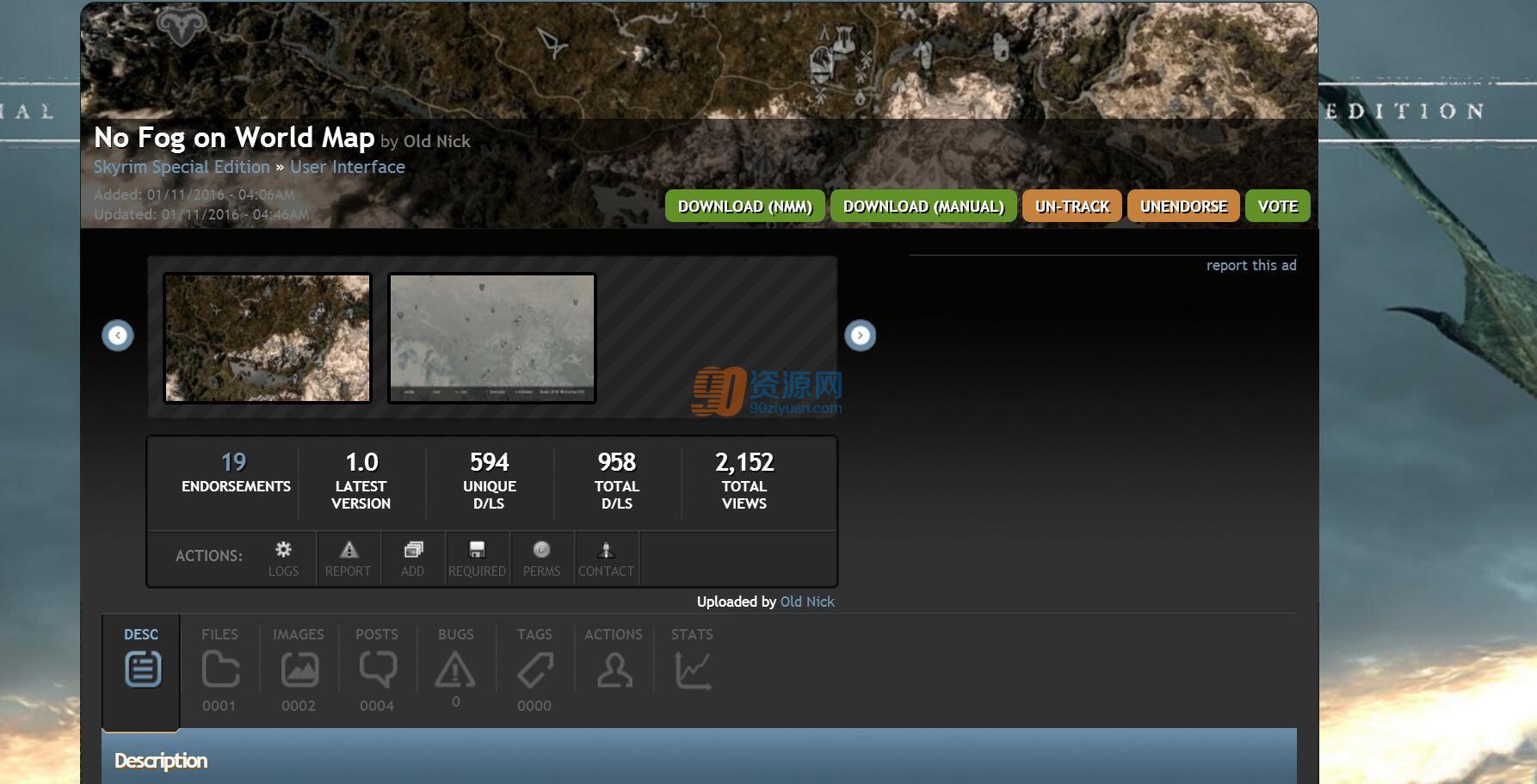Open the first brown map thumbnail
This screenshot has height=784, width=1537.
coord(268,338)
